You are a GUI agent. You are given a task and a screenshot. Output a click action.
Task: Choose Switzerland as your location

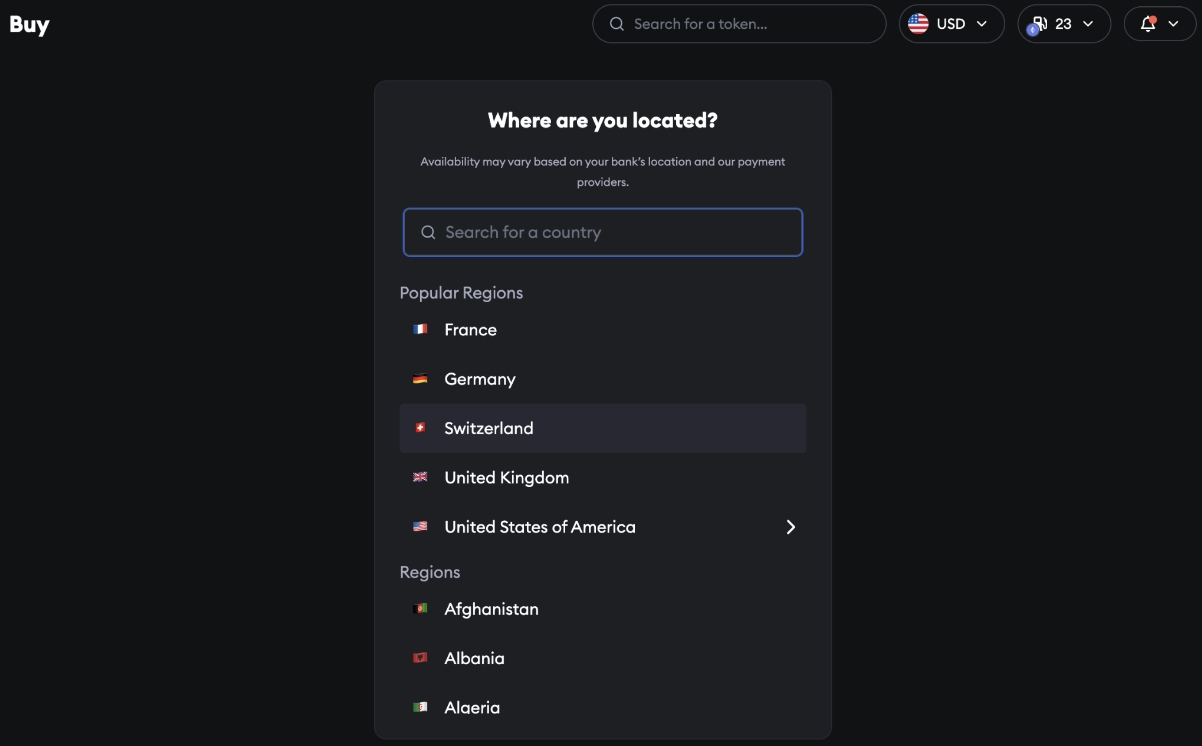point(489,428)
